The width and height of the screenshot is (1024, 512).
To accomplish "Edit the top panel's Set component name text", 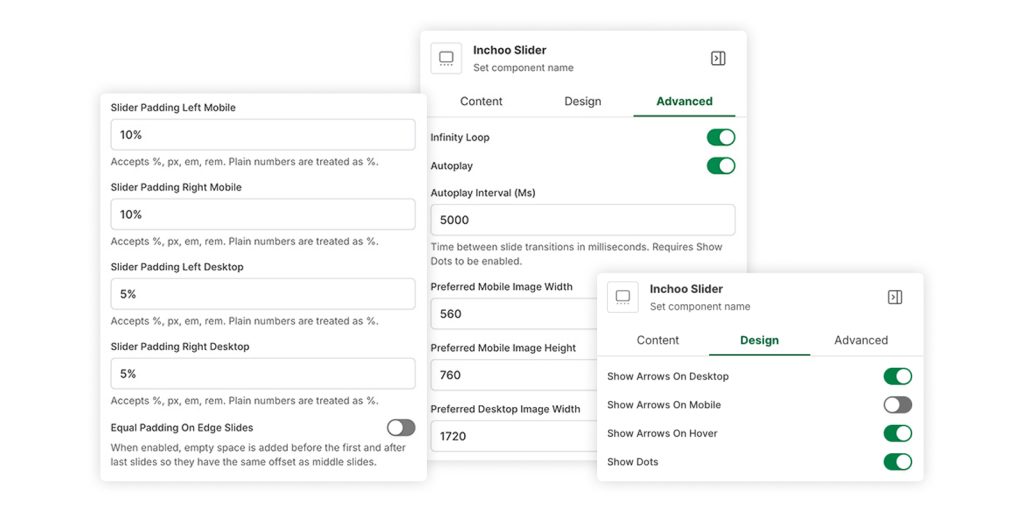I will (523, 68).
